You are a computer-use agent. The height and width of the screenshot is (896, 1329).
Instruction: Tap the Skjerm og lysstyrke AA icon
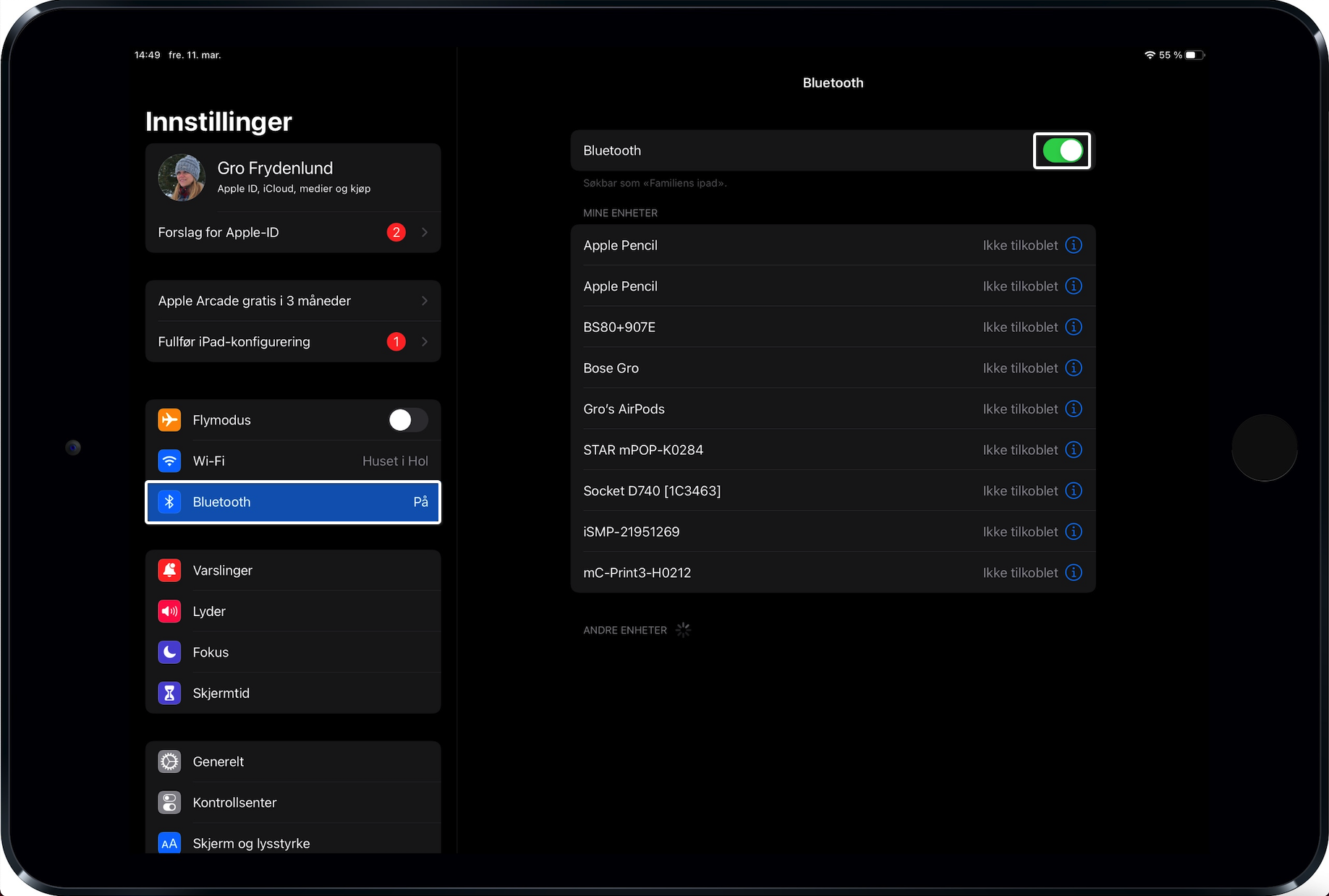pos(169,843)
